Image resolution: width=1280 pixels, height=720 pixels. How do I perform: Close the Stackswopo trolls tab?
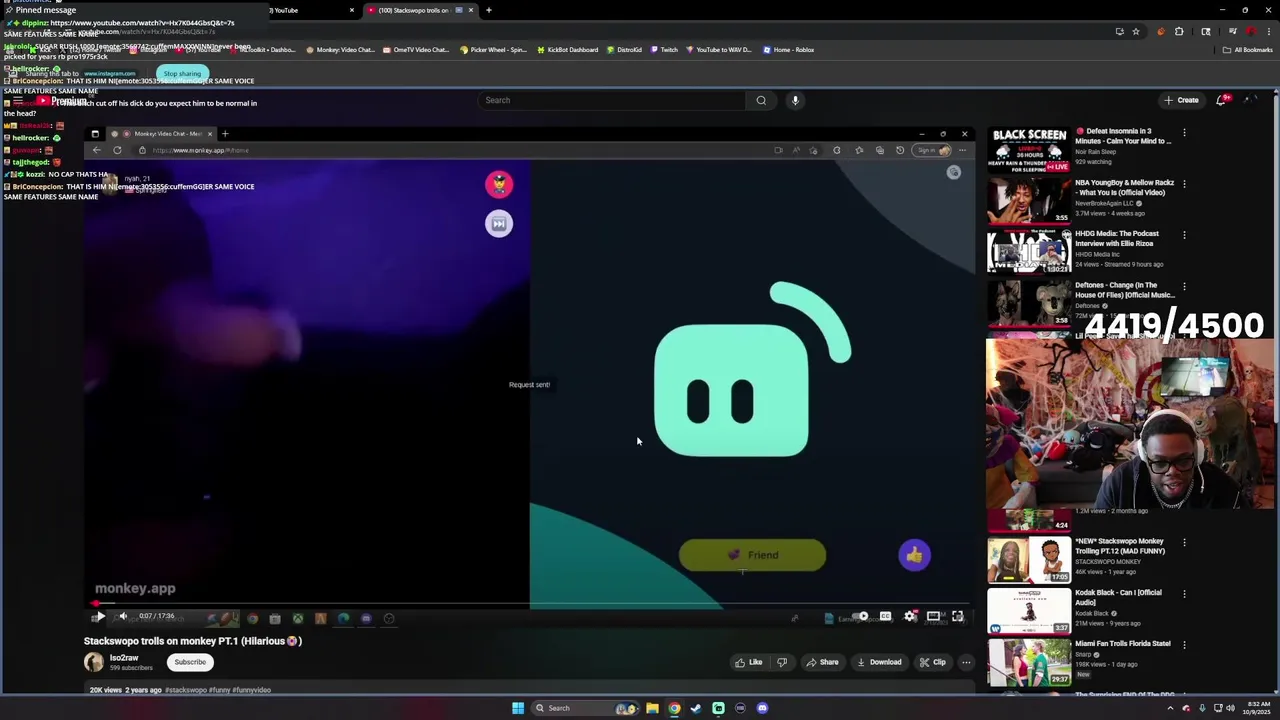pos(470,10)
